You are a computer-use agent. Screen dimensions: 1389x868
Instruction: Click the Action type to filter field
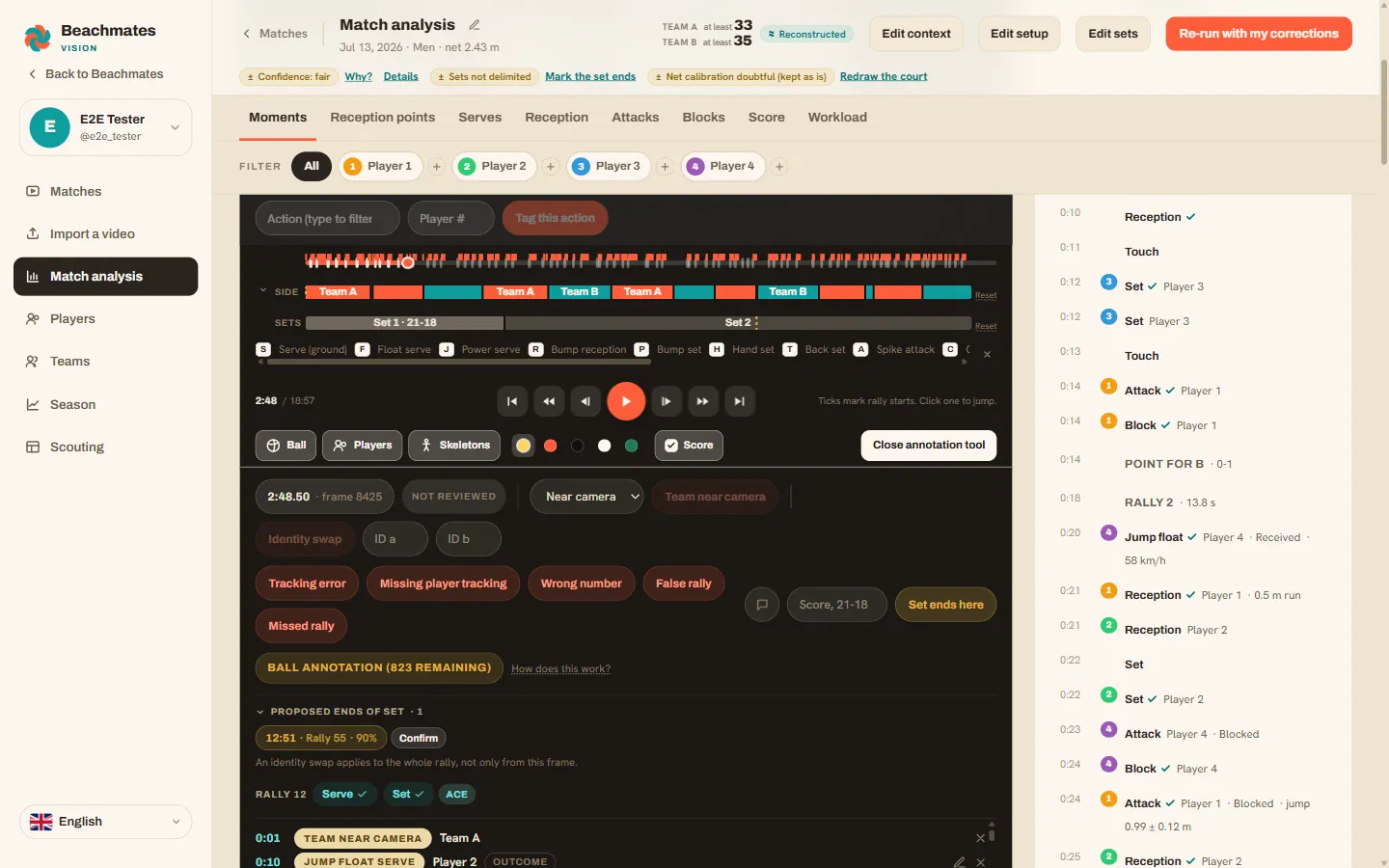click(x=328, y=219)
